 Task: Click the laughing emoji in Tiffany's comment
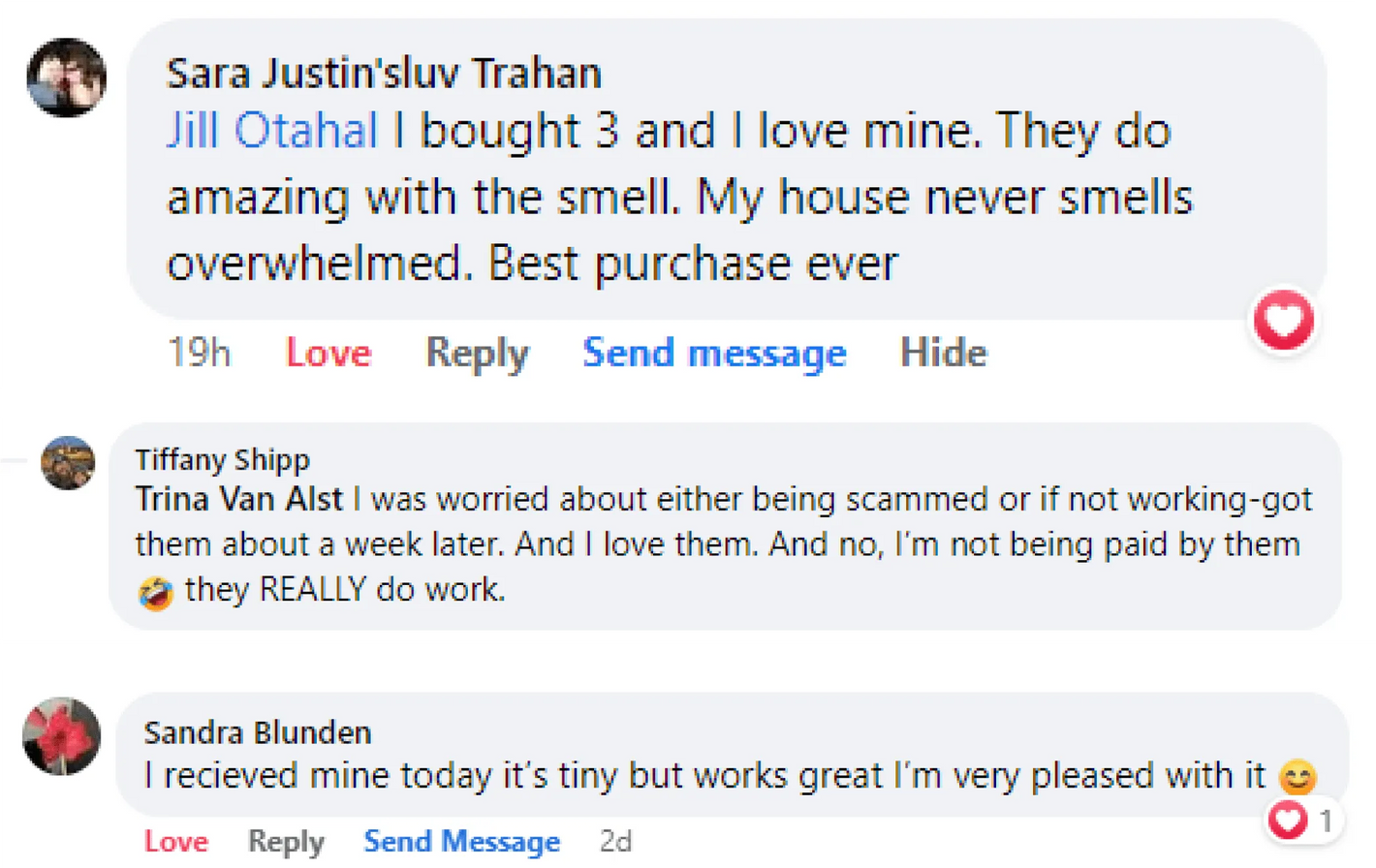tap(155, 591)
